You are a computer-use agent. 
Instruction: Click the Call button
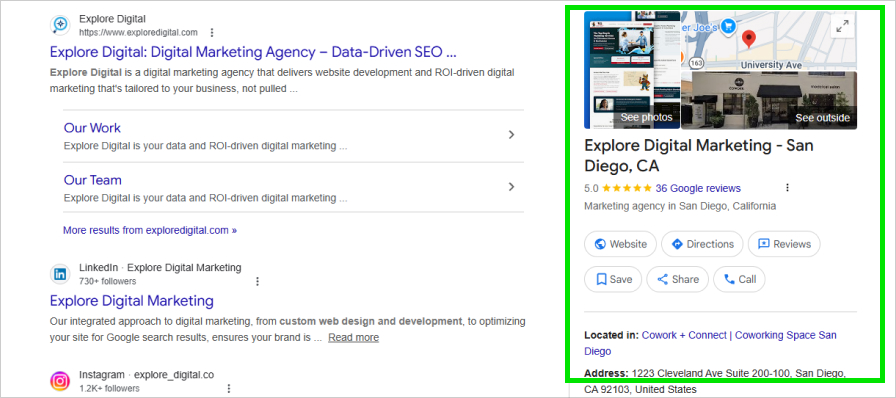pos(739,279)
